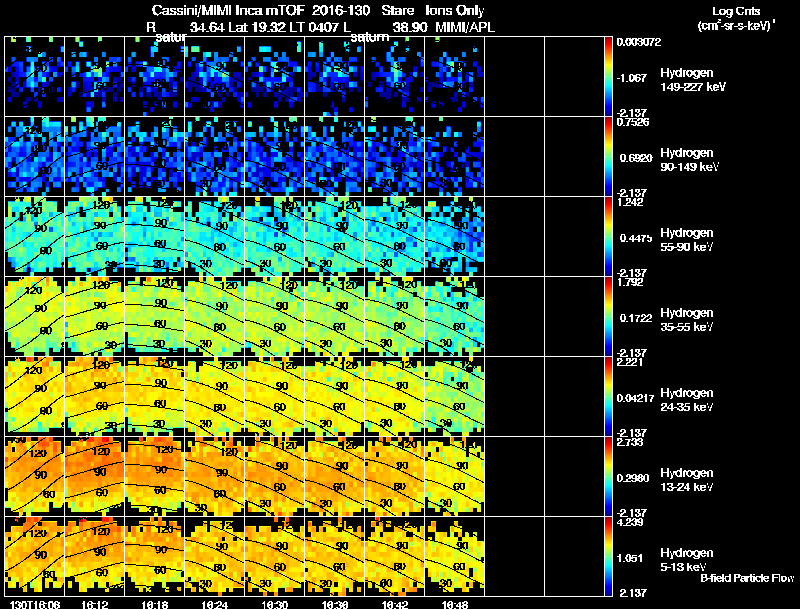Click the 0.4475 color scale value

click(x=636, y=238)
